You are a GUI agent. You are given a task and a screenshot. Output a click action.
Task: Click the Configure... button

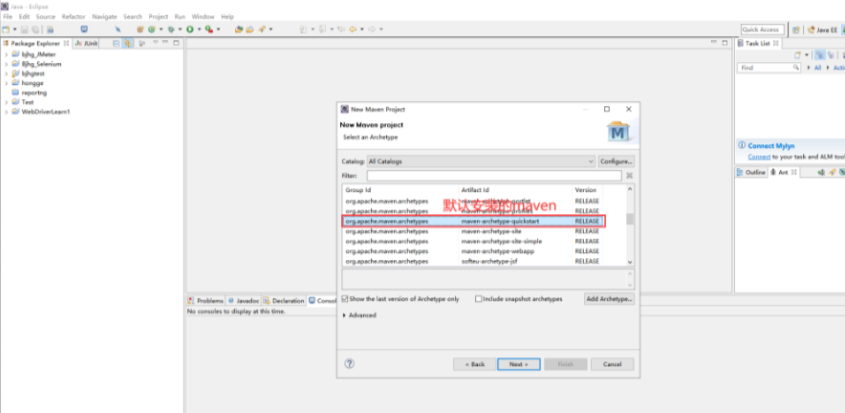(x=617, y=161)
